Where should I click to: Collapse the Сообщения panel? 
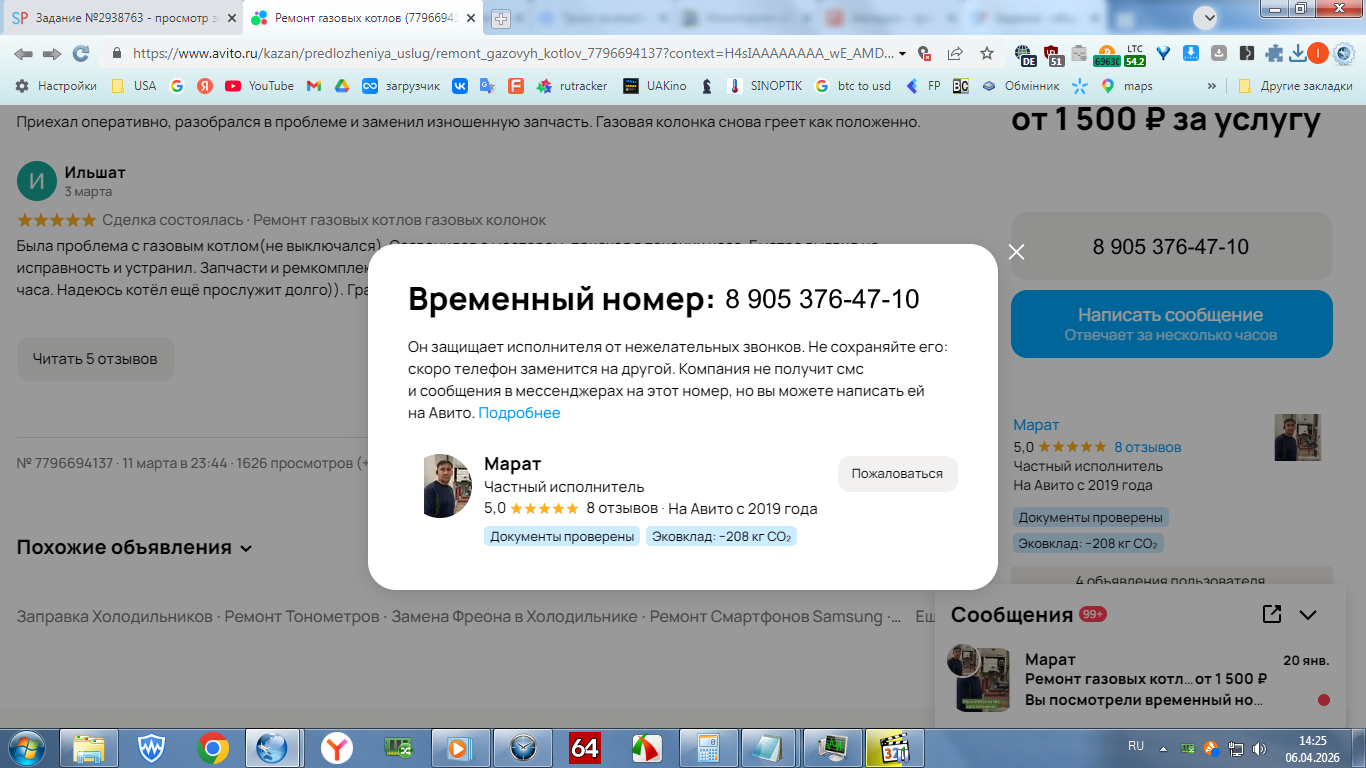[1308, 615]
